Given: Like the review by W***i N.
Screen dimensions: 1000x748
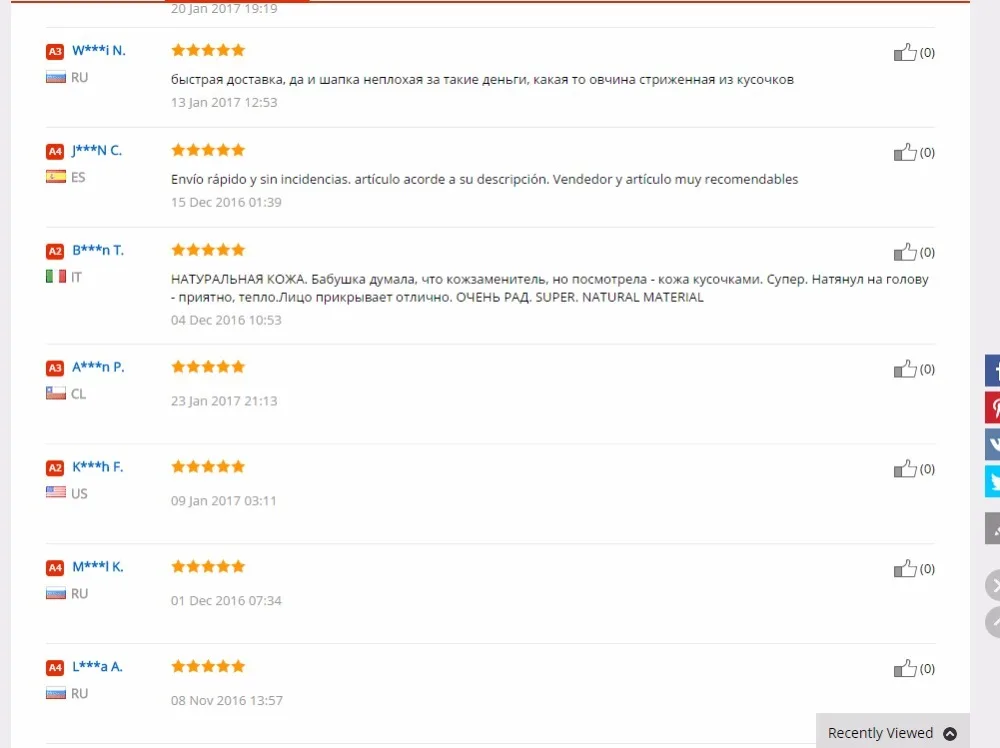Looking at the screenshot, I should (x=904, y=52).
